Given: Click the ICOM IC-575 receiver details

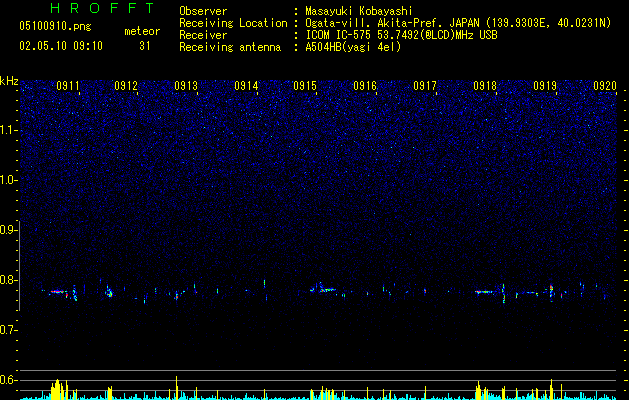Looking at the screenshot, I should (402, 35).
